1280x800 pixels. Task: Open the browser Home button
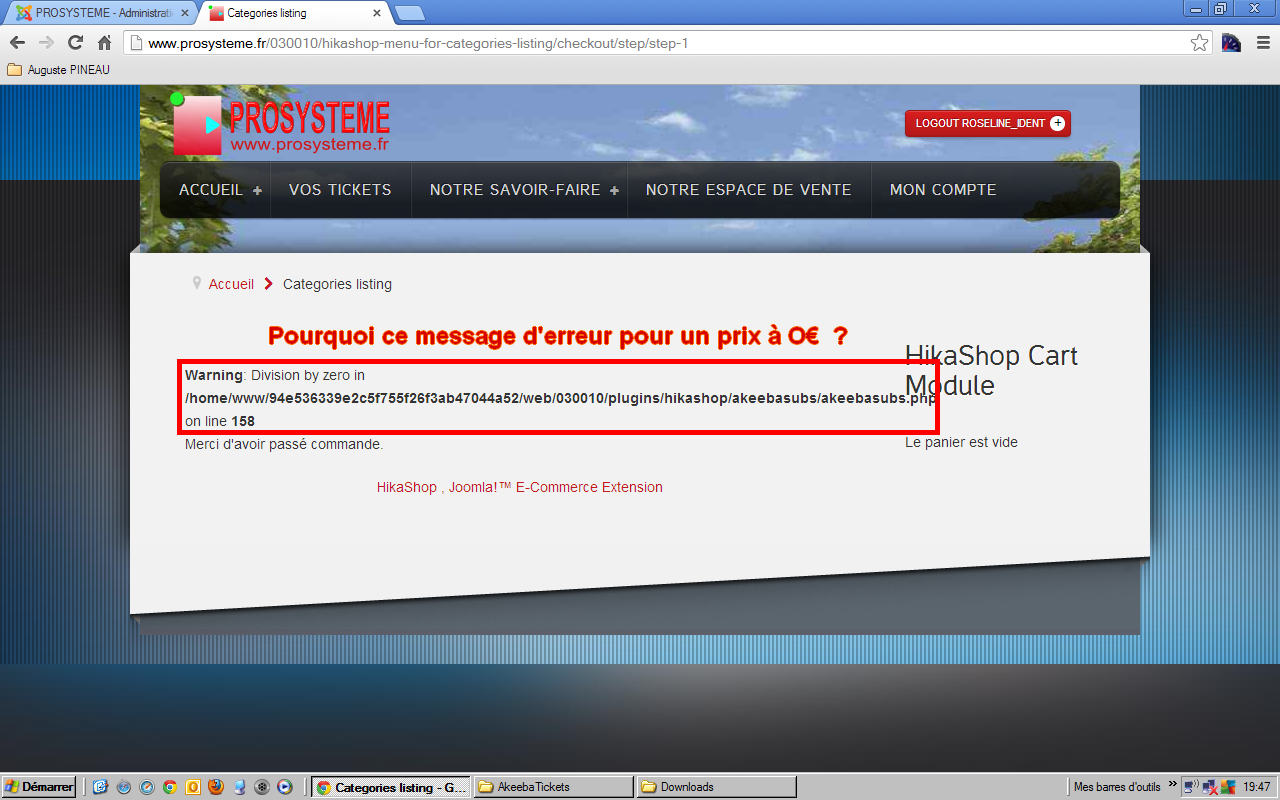click(104, 43)
